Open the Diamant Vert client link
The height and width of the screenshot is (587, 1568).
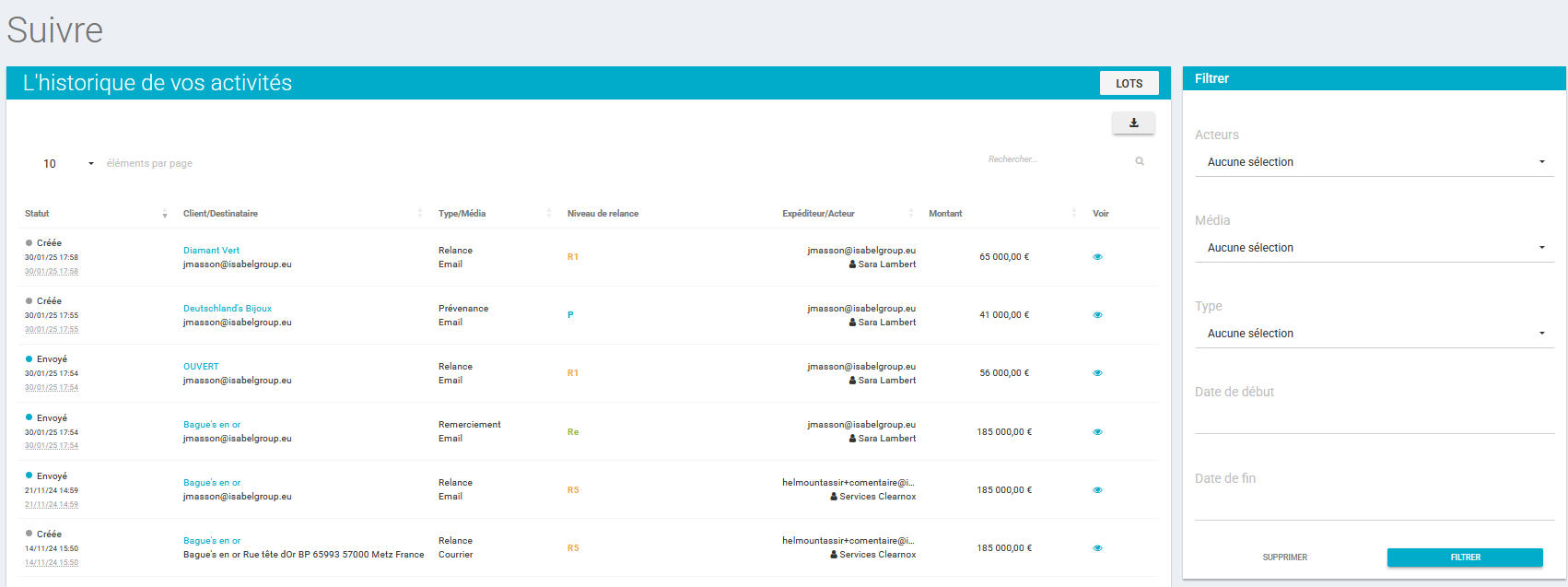point(211,251)
